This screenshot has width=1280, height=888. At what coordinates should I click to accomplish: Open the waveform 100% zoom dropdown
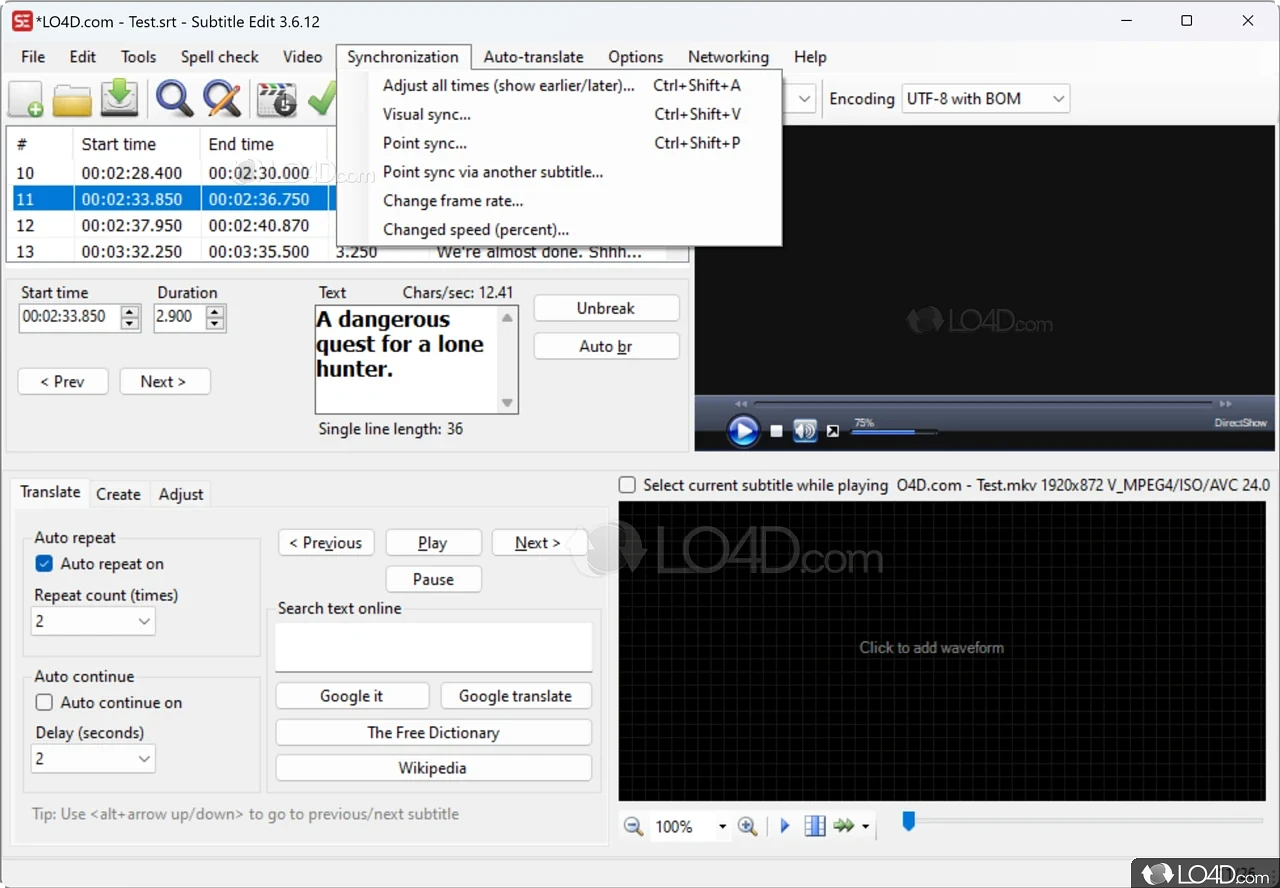point(721,827)
